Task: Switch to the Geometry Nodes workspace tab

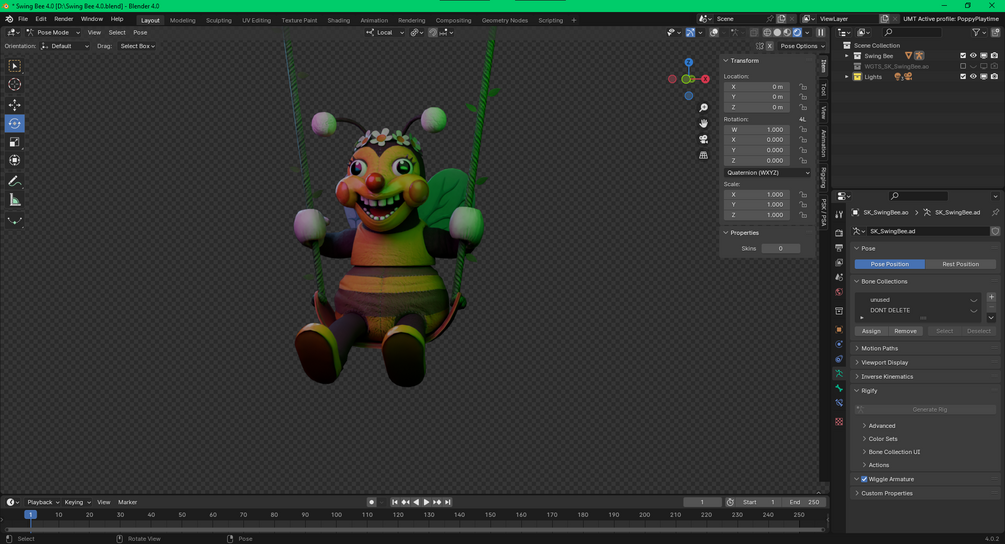Action: pos(504,21)
